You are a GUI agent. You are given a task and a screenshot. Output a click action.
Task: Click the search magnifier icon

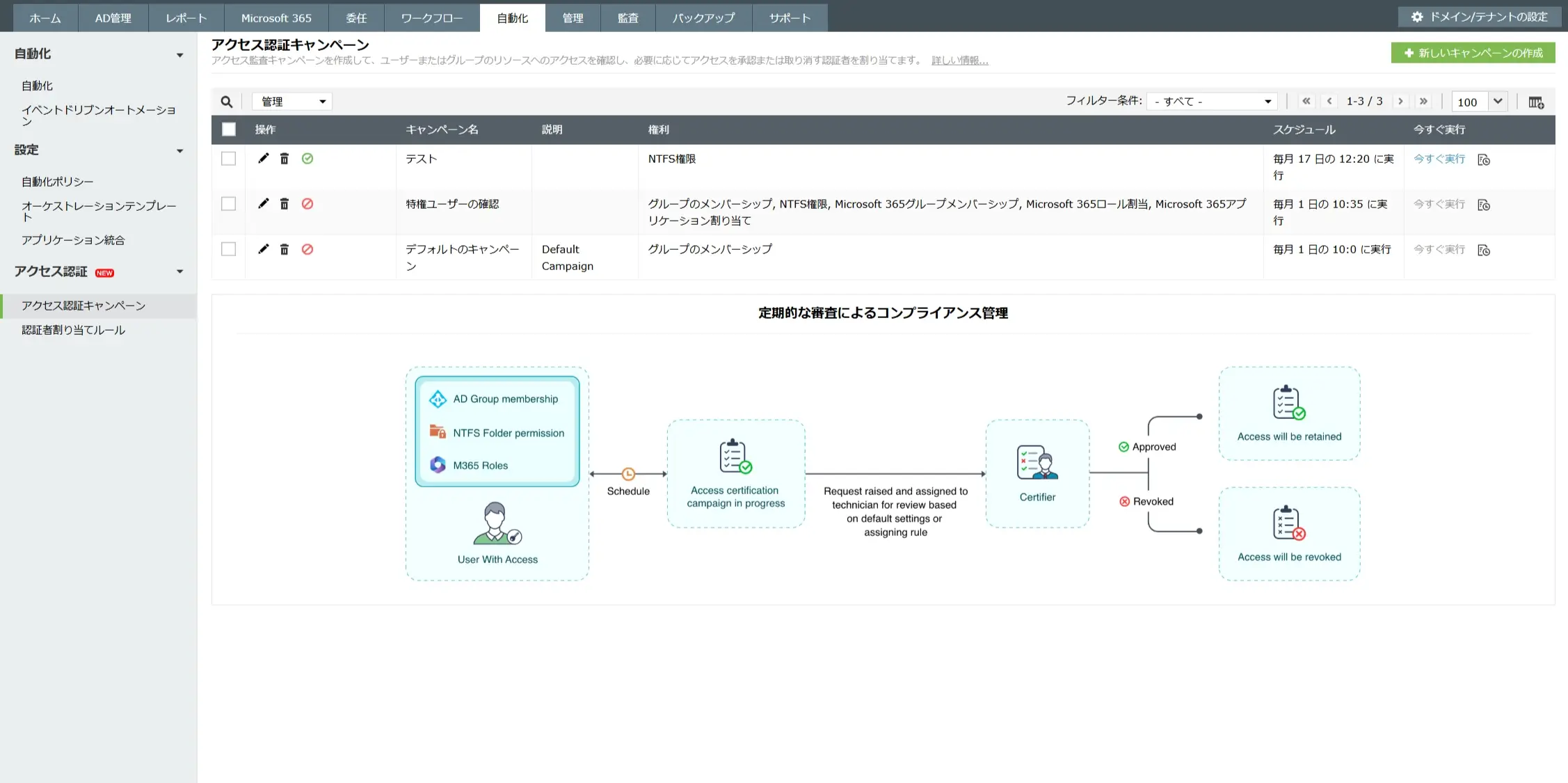click(x=227, y=102)
